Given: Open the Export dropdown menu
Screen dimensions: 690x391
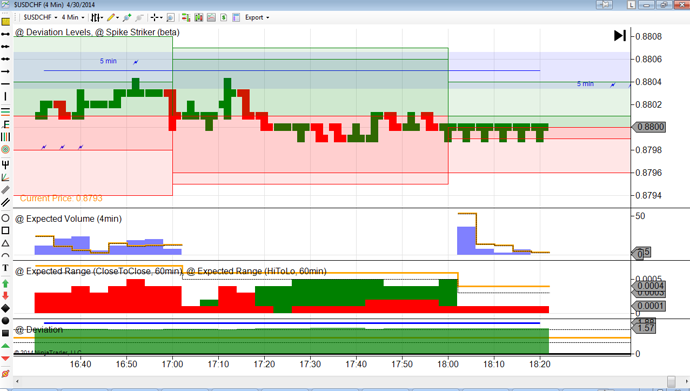Looking at the screenshot, I should pos(257,18).
